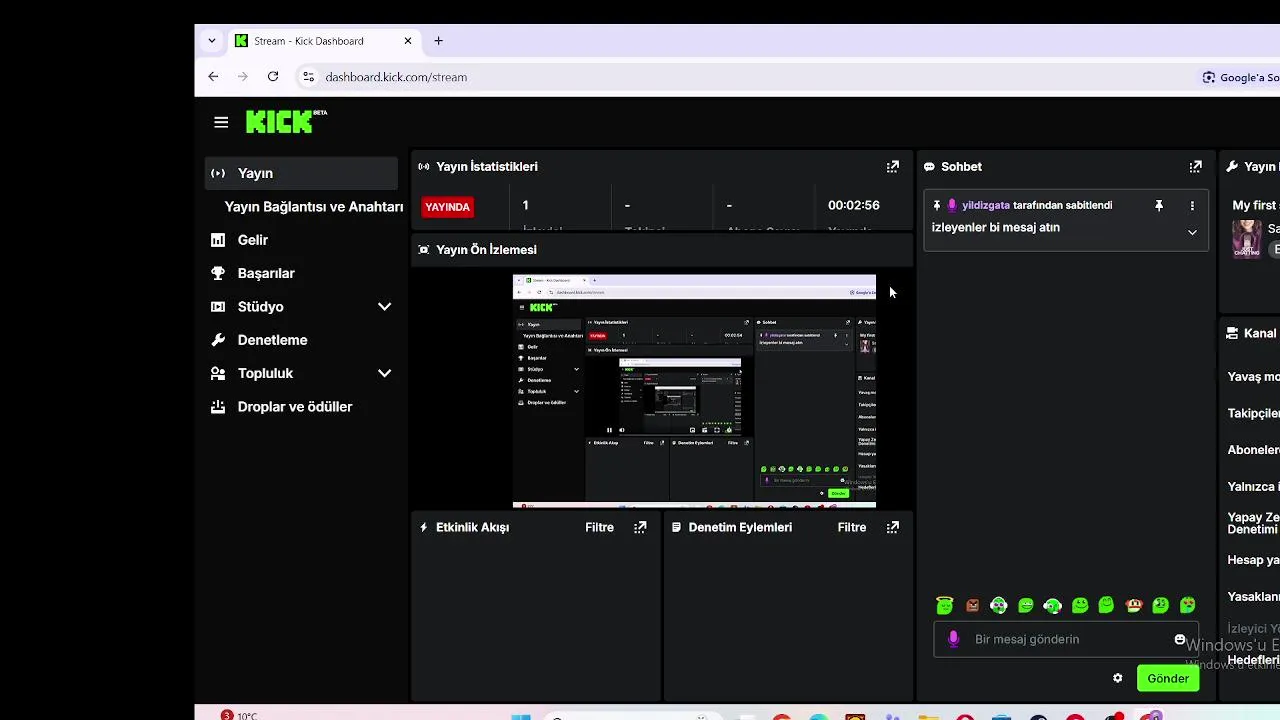Expand the pinned message chevron

[1192, 232]
